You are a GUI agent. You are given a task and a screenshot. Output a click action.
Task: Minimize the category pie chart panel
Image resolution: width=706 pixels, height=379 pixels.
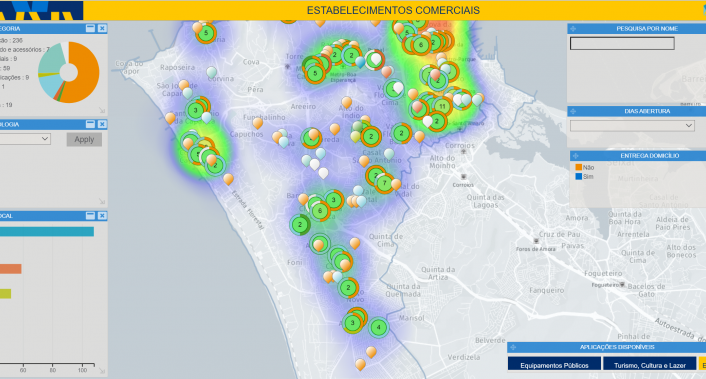pos(91,28)
